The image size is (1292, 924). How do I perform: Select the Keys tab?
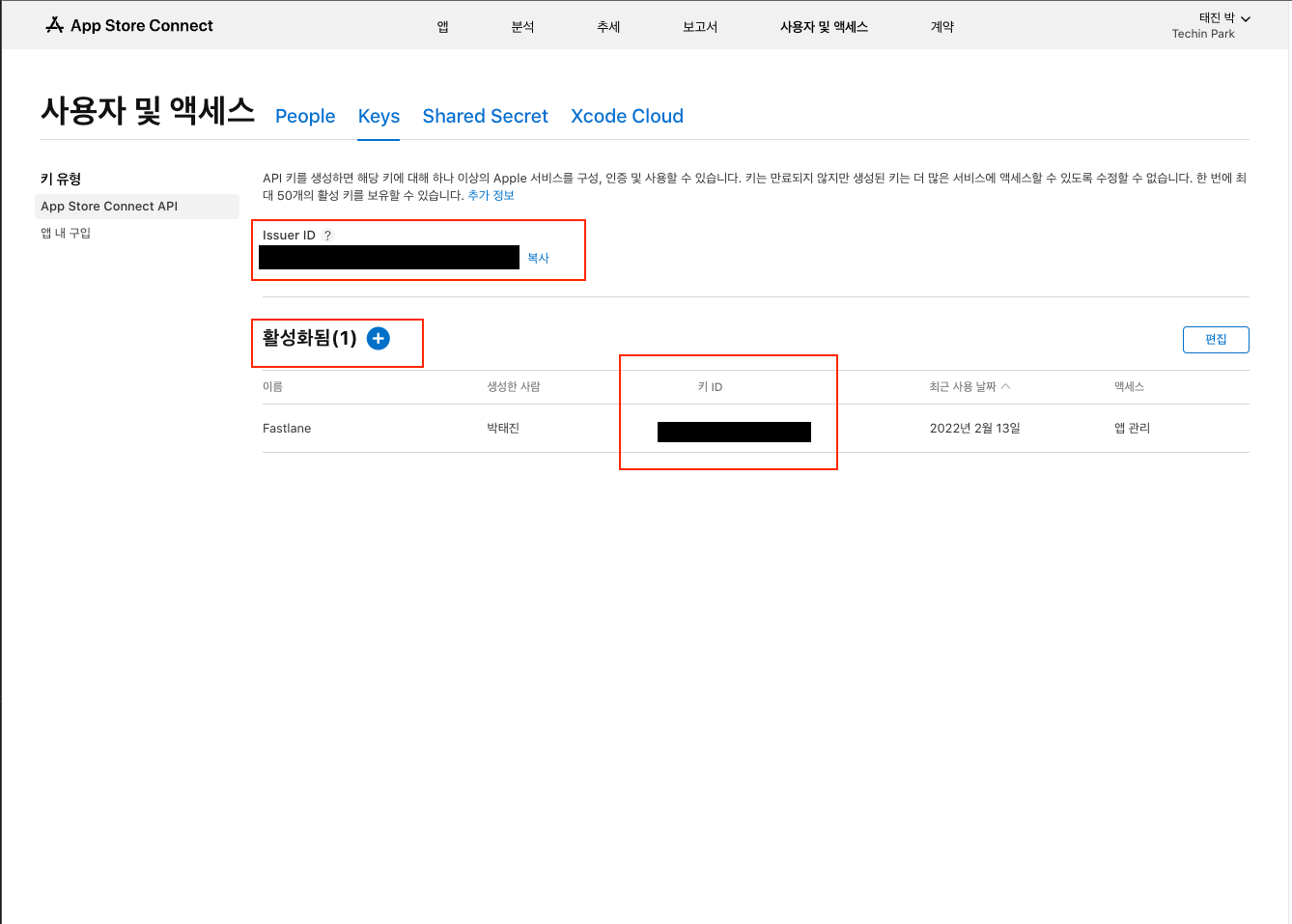pos(379,117)
